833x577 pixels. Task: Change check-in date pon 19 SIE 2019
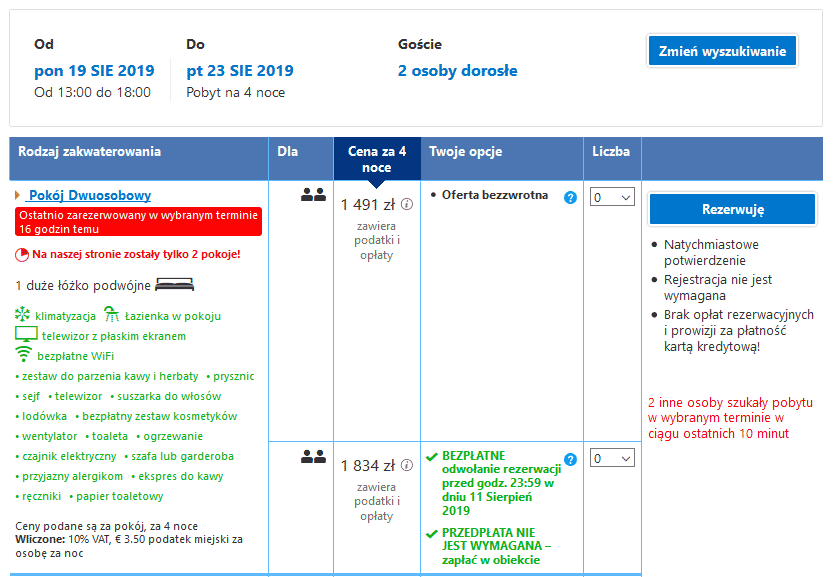click(94, 71)
